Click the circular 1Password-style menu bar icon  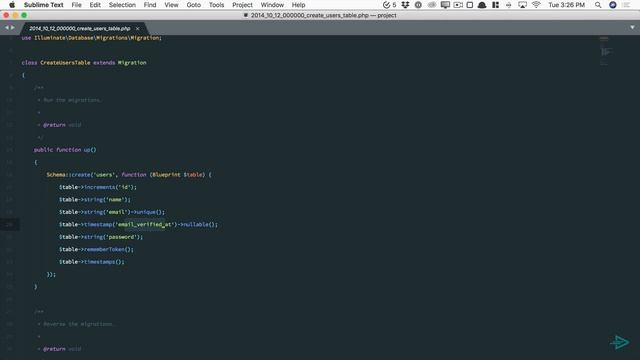(418, 5)
